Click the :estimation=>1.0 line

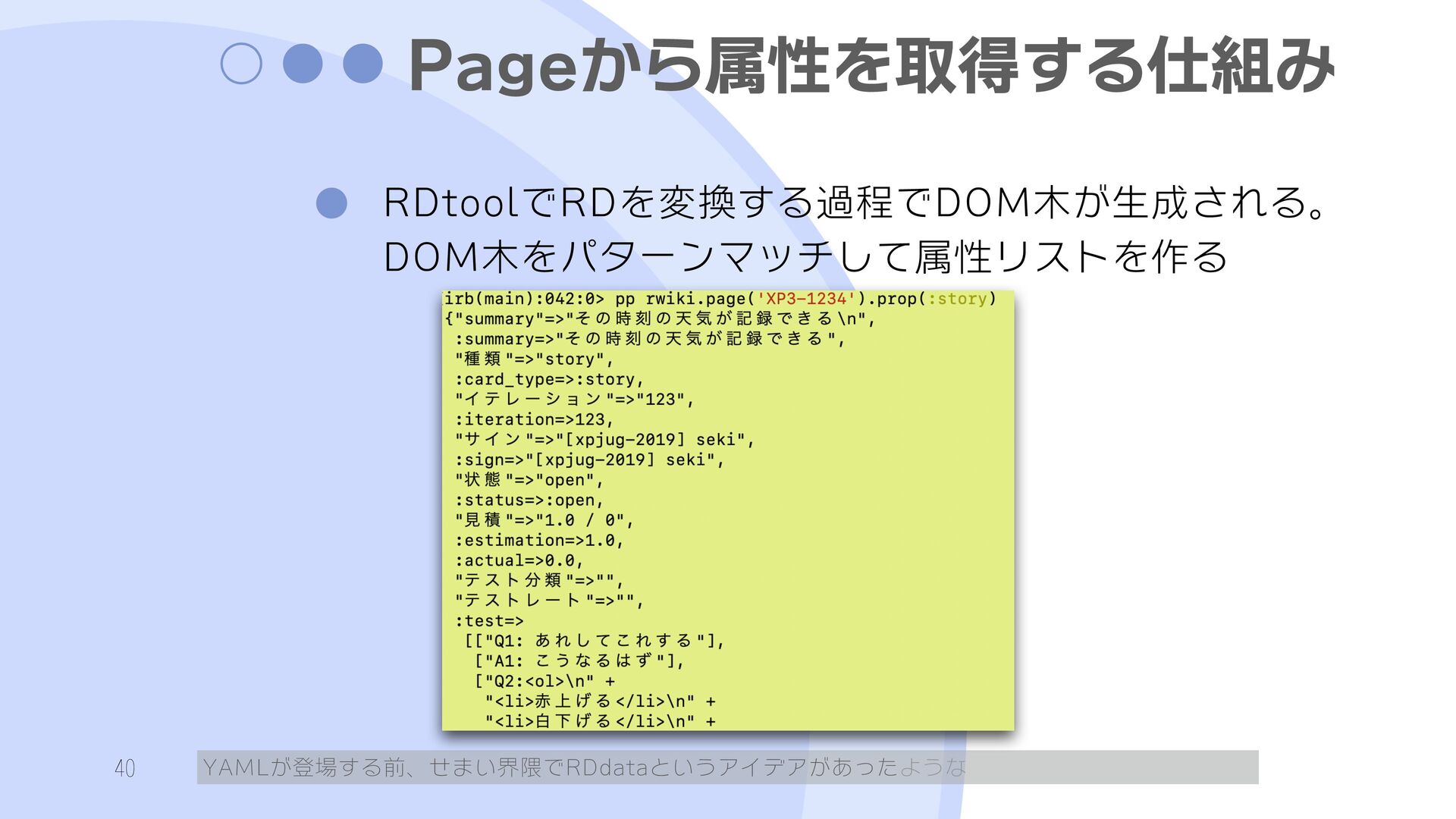pyautogui.click(x=538, y=540)
